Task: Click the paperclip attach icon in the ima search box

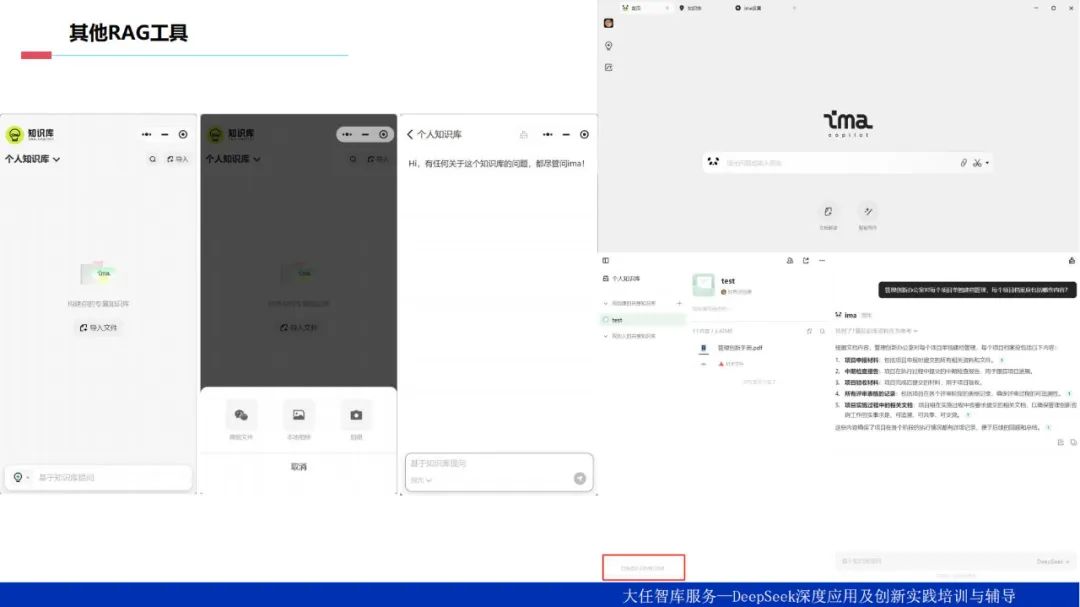Action: point(963,163)
